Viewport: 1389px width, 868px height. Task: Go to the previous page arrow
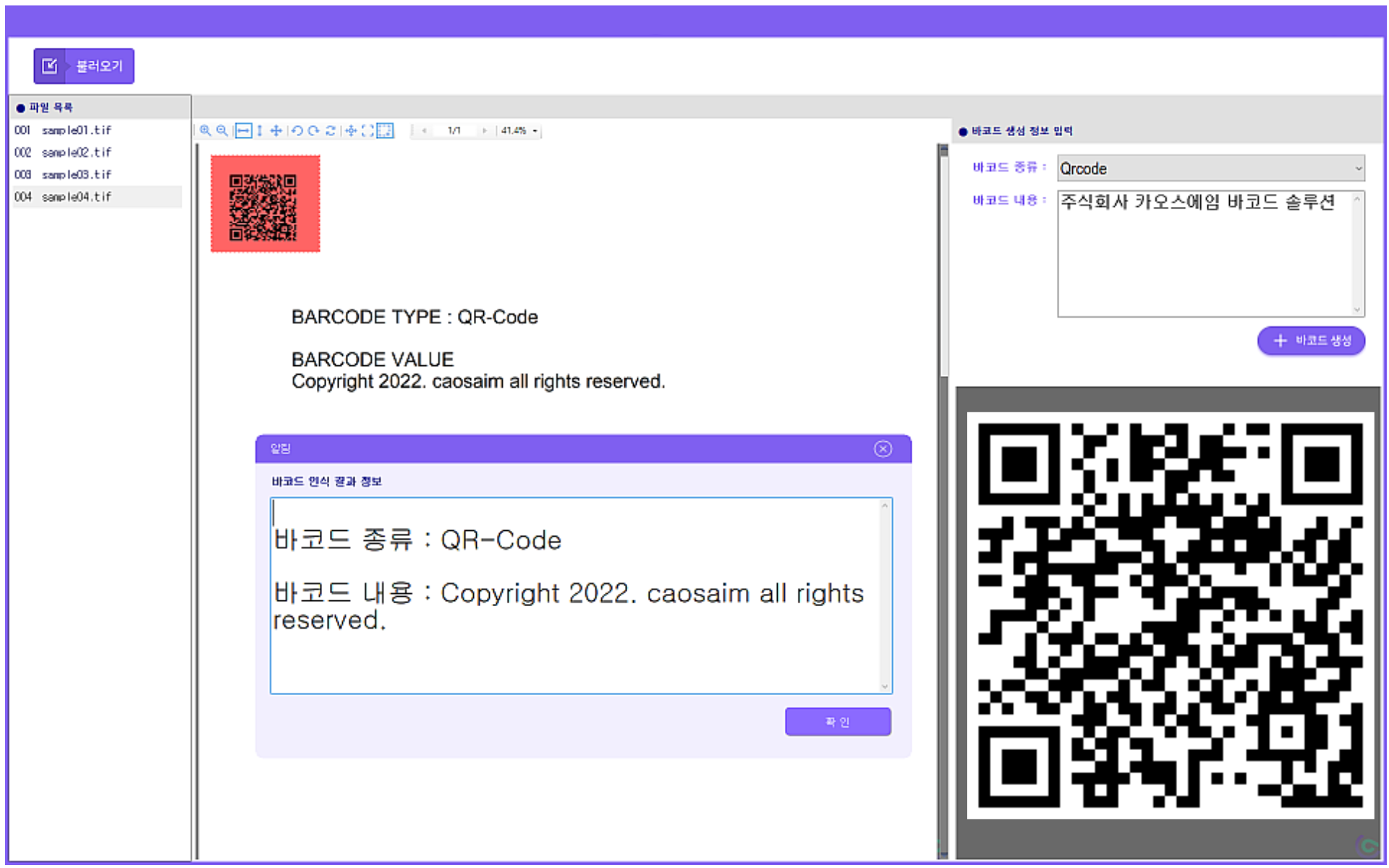tap(424, 131)
